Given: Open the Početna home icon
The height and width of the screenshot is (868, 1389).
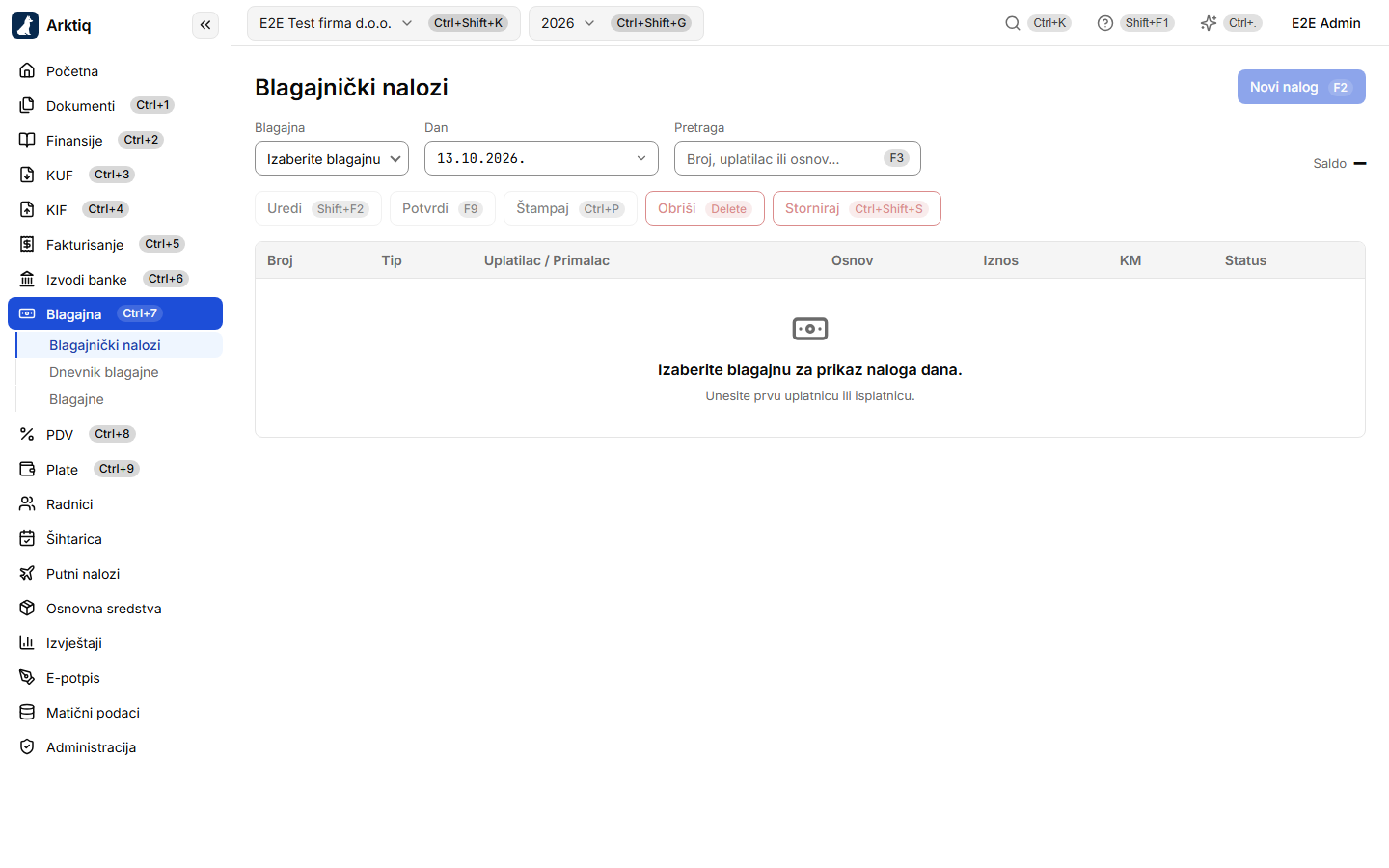Looking at the screenshot, I should coord(27,70).
